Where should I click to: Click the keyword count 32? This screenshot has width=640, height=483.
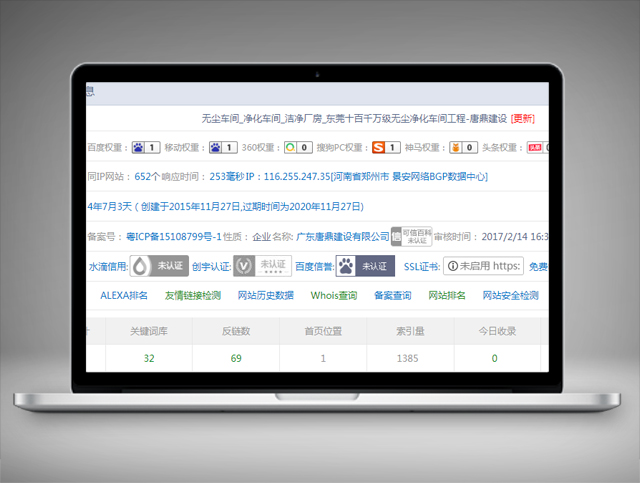(x=149, y=358)
